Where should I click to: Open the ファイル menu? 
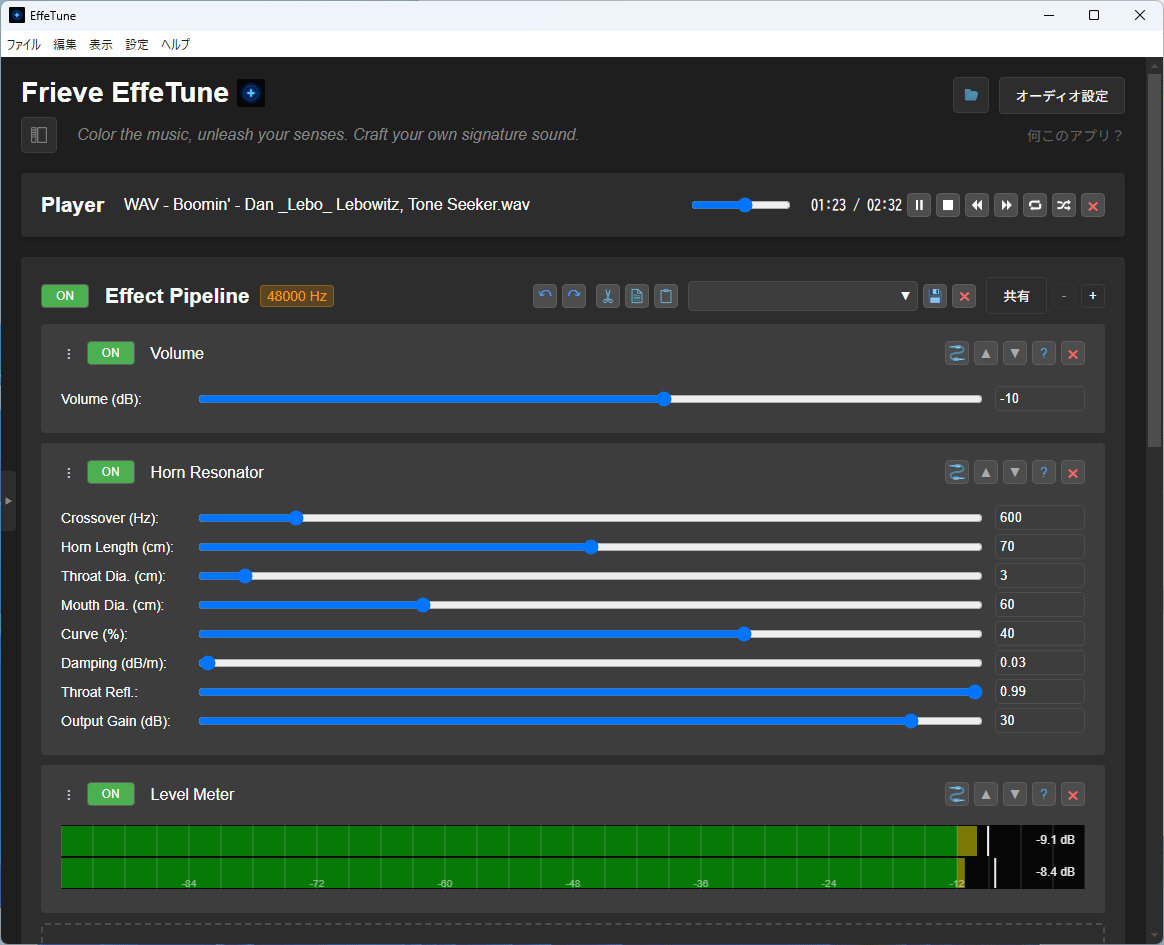(23, 44)
